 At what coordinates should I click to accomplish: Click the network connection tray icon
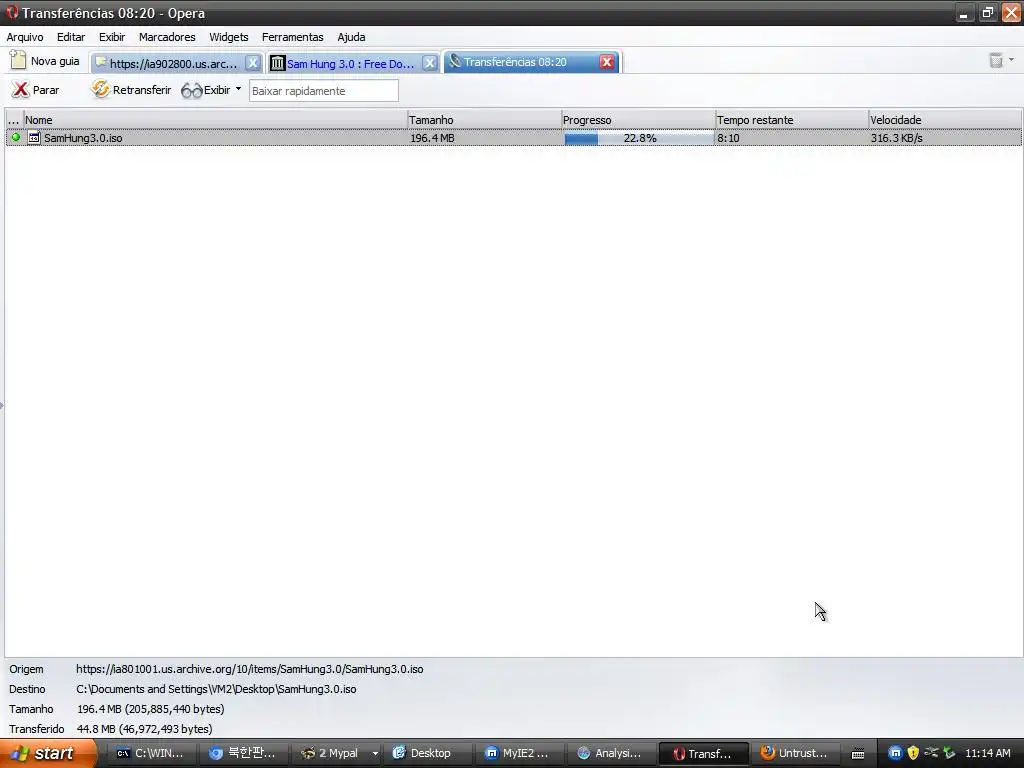pos(931,752)
